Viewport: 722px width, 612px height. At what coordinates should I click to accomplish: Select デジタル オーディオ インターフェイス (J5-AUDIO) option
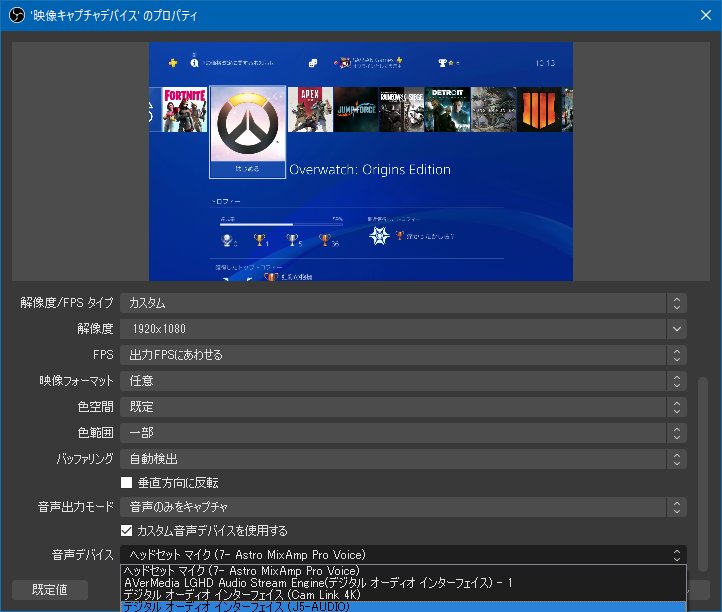coord(403,606)
